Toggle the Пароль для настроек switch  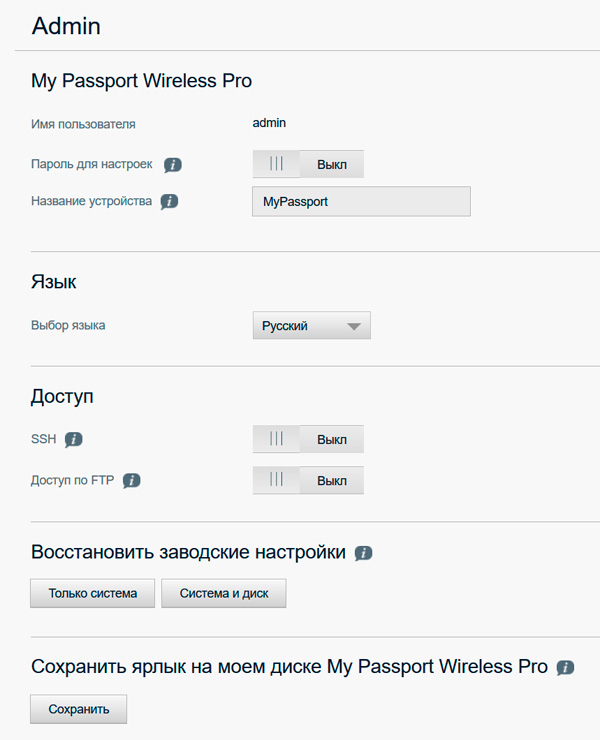click(x=307, y=164)
